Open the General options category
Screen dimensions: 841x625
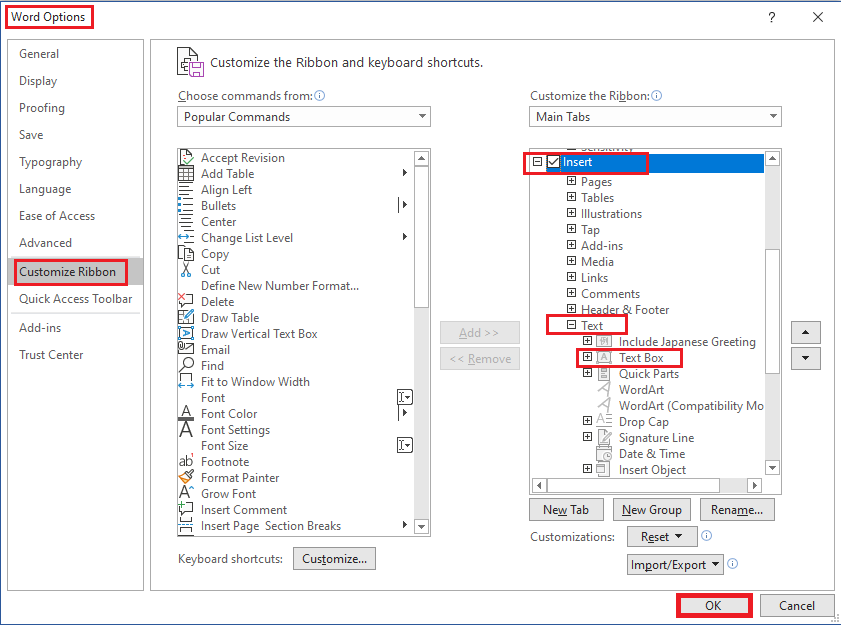pos(39,54)
